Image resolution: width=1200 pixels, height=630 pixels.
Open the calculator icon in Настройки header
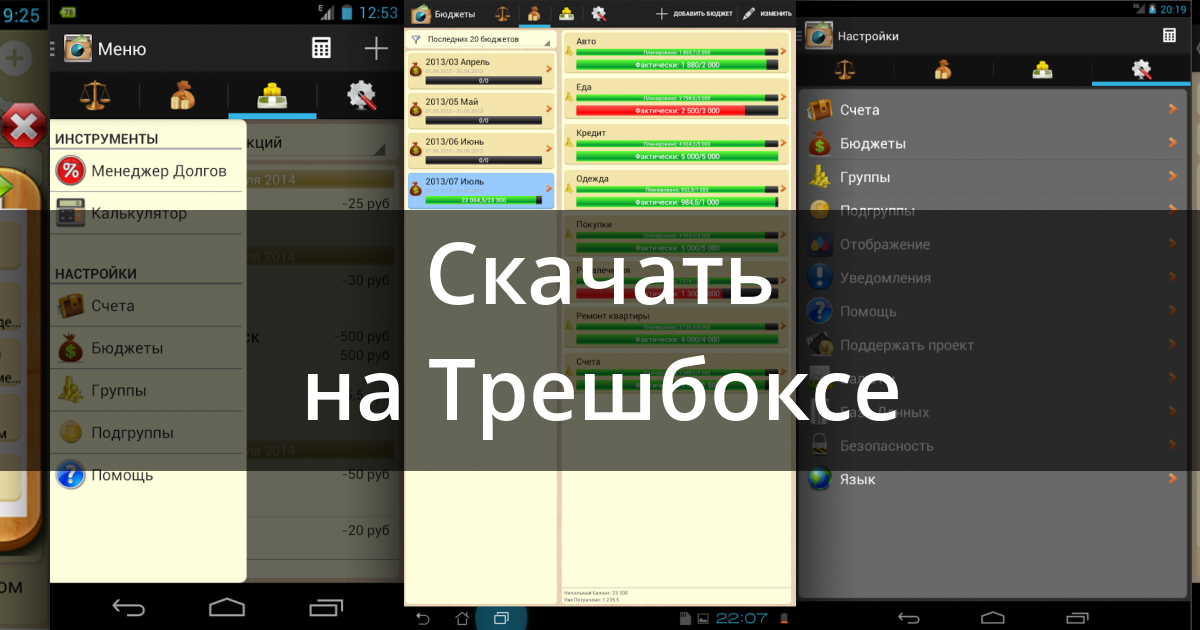(1169, 35)
